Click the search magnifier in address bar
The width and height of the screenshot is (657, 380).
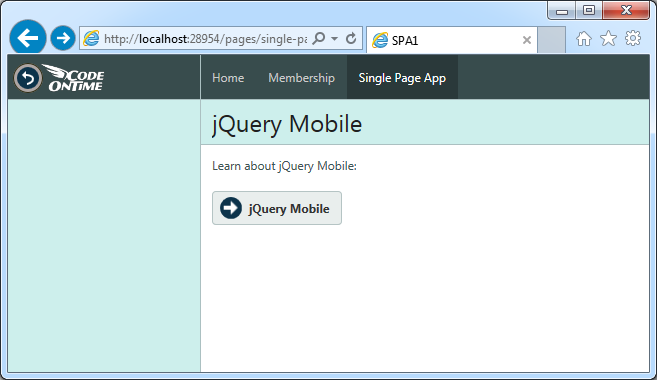(x=319, y=39)
